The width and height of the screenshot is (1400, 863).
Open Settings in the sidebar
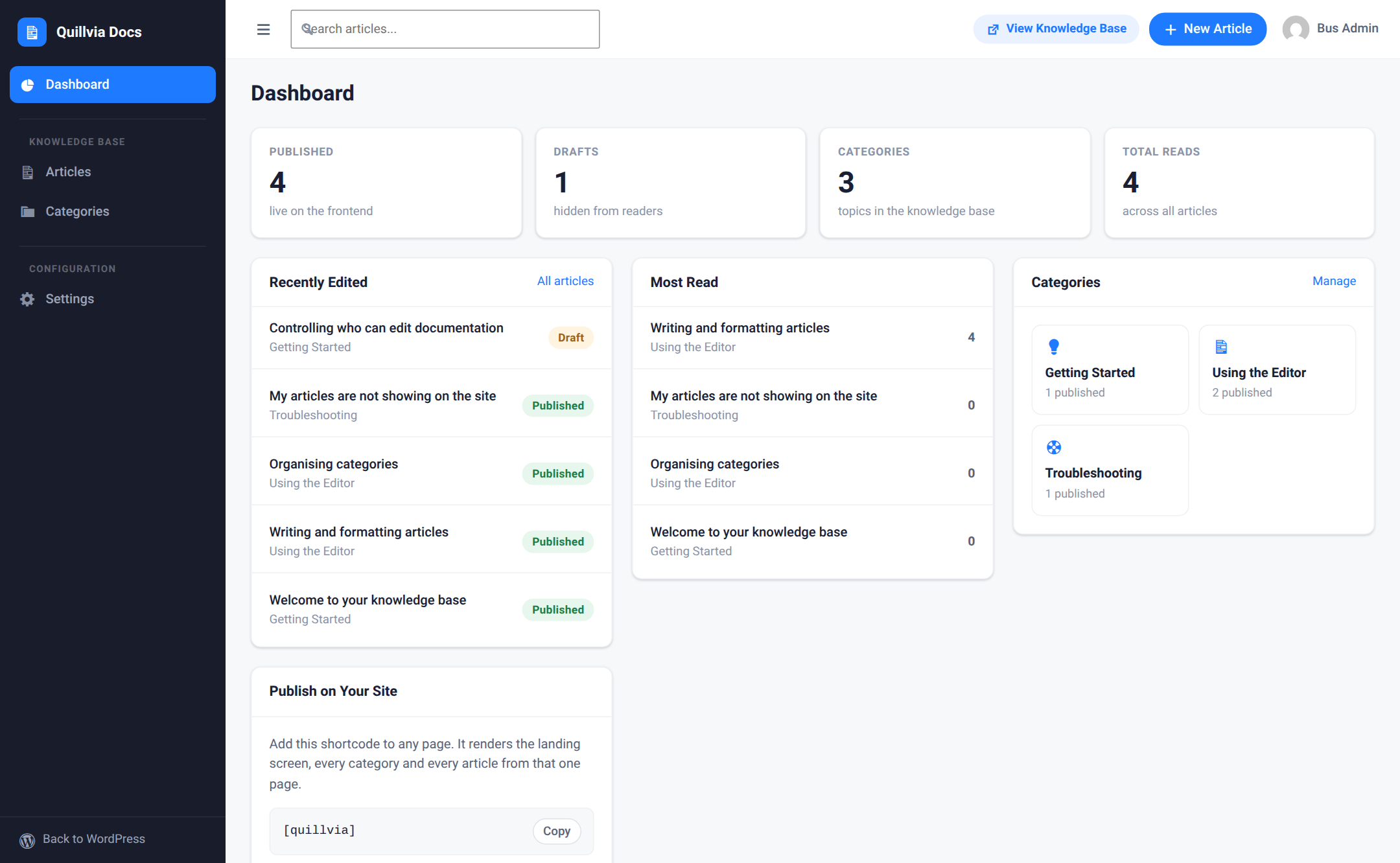113,299
